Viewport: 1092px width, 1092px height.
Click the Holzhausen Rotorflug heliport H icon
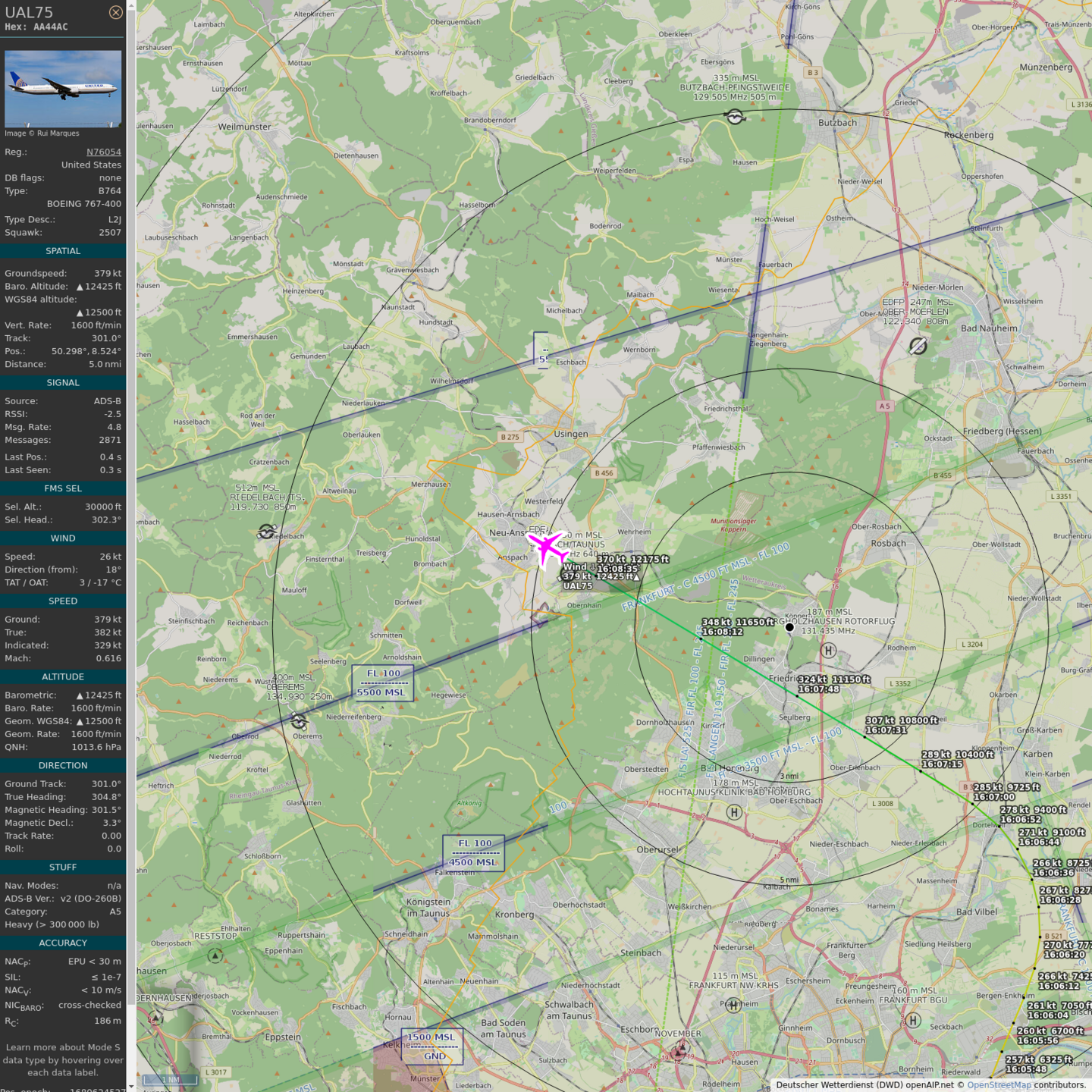point(829,650)
